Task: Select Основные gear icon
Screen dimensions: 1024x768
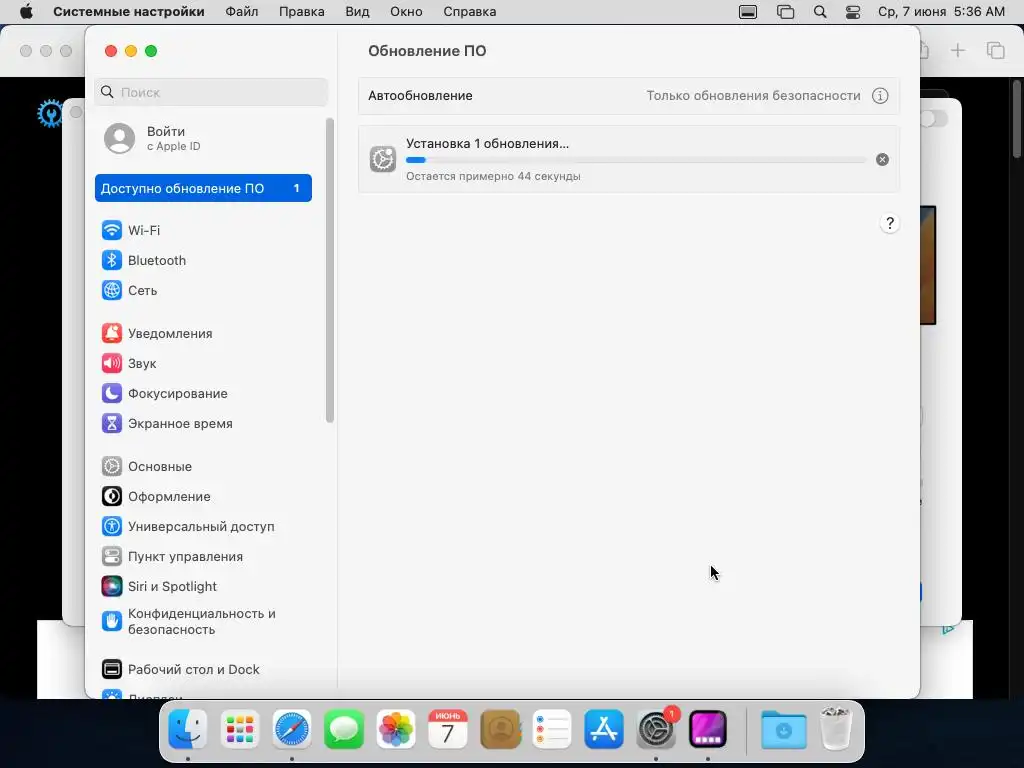Action: (x=112, y=466)
